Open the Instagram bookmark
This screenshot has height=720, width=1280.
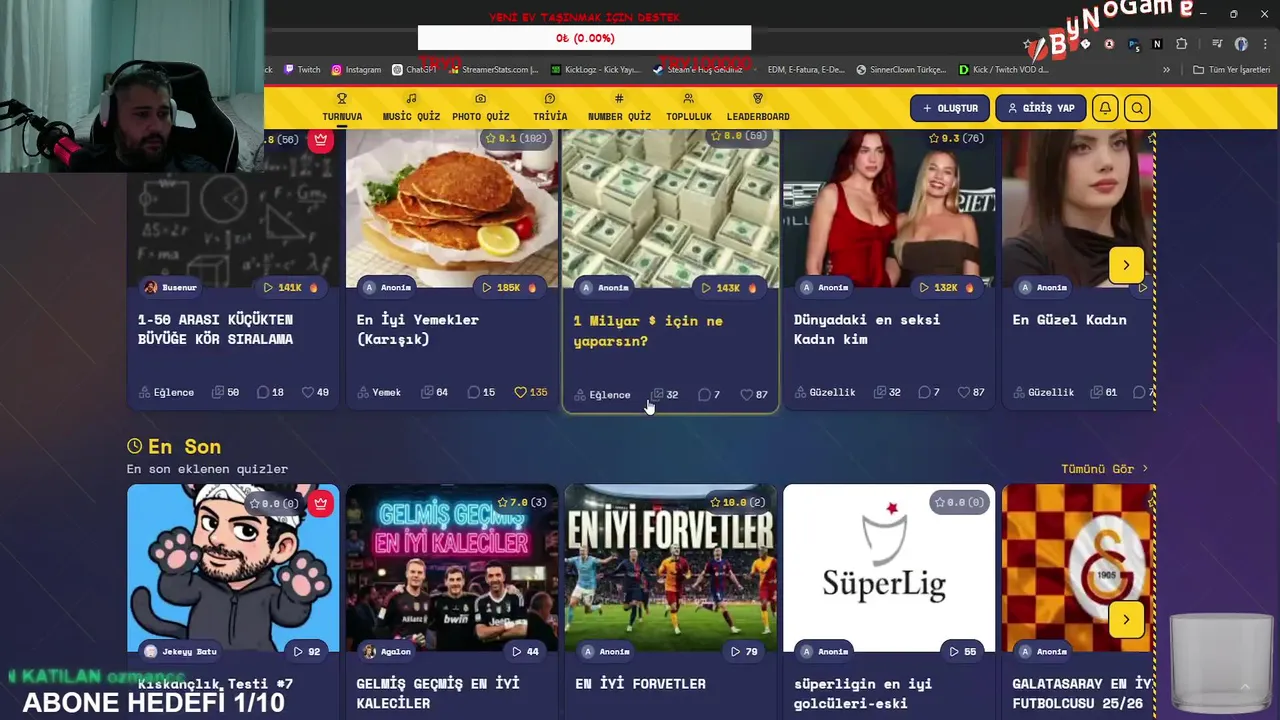point(356,70)
